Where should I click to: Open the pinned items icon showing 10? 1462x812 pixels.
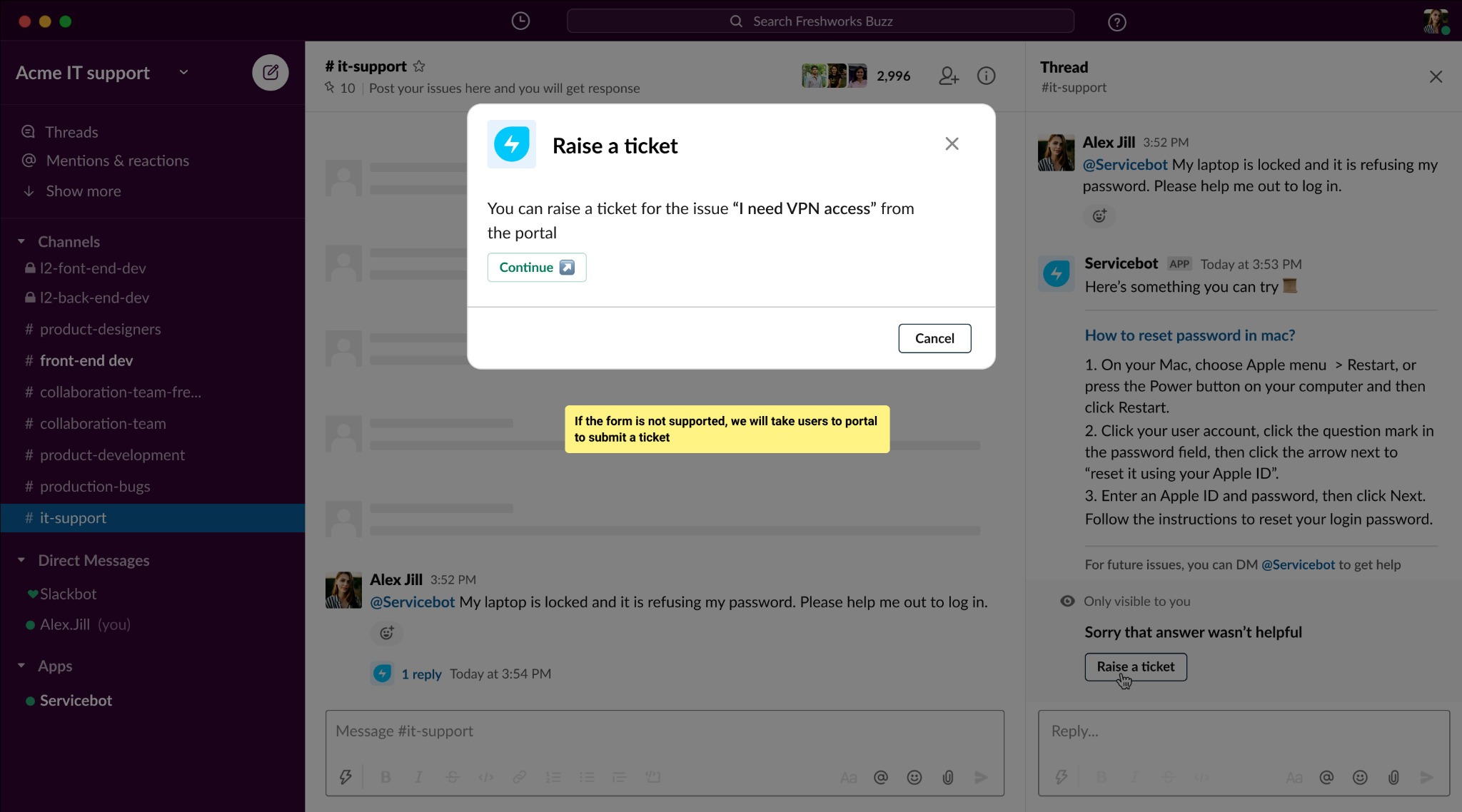[340, 88]
